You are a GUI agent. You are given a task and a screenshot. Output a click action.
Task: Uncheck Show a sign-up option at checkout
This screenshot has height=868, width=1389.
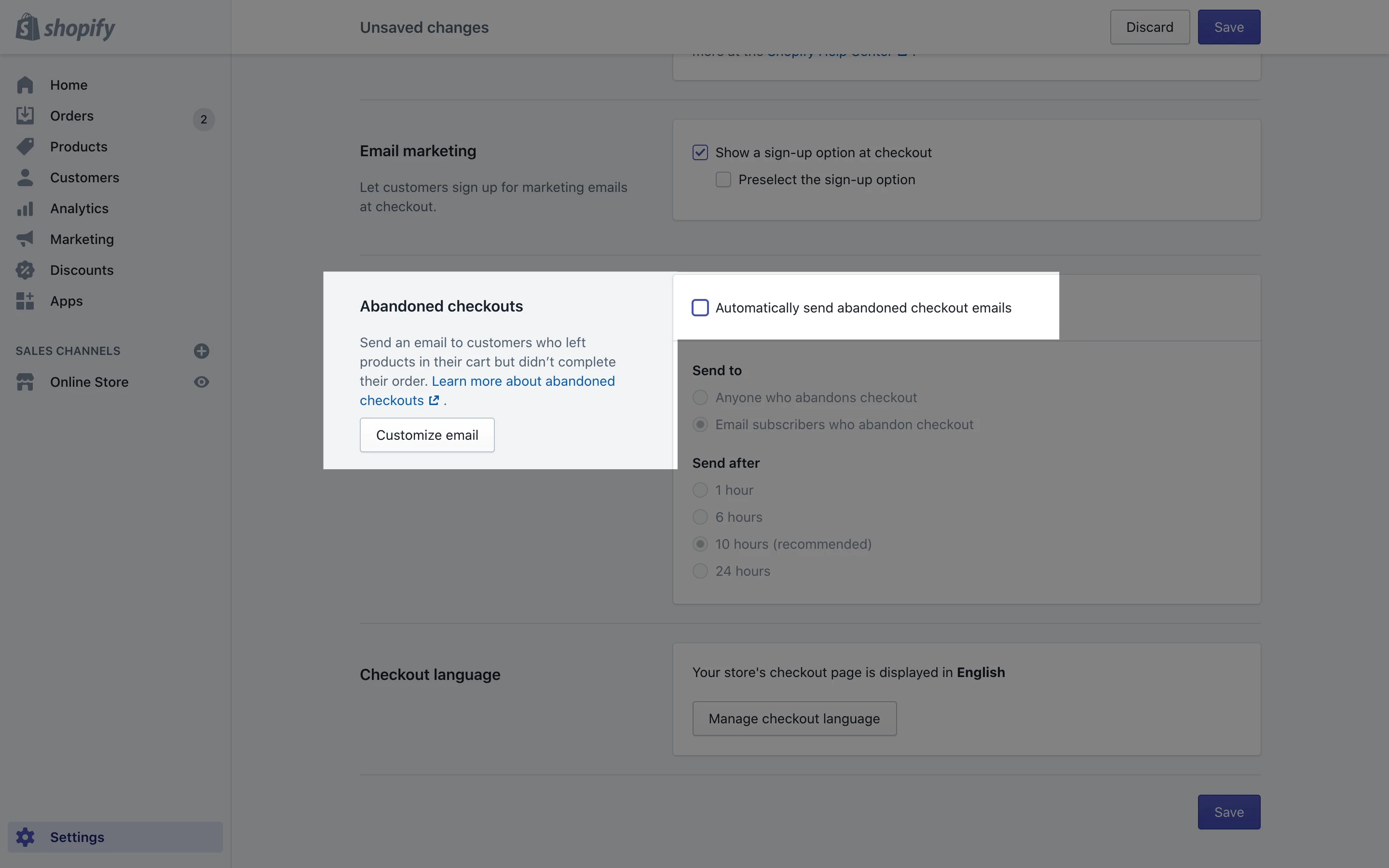pyautogui.click(x=700, y=153)
